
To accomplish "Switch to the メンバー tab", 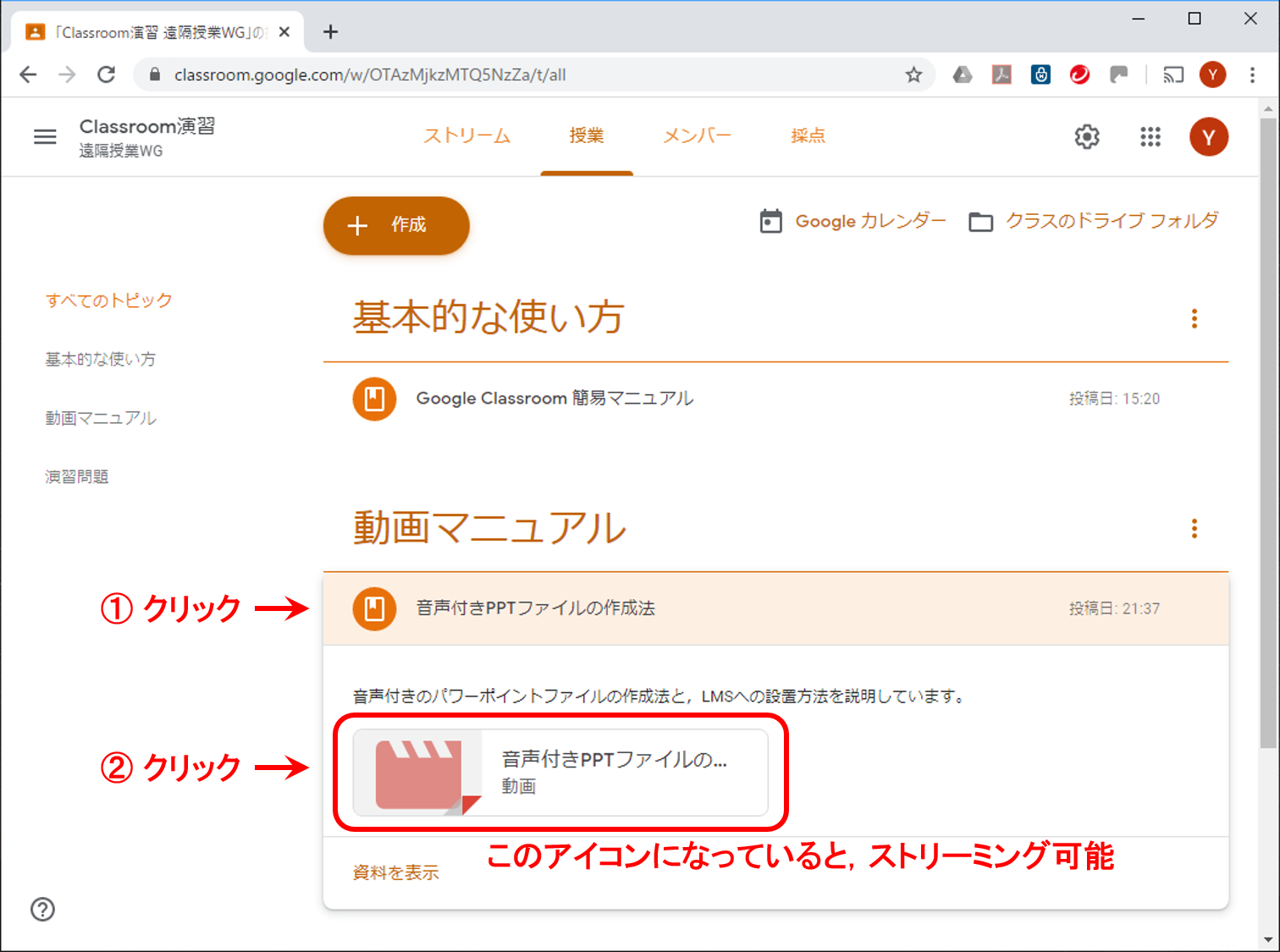I will click(697, 136).
